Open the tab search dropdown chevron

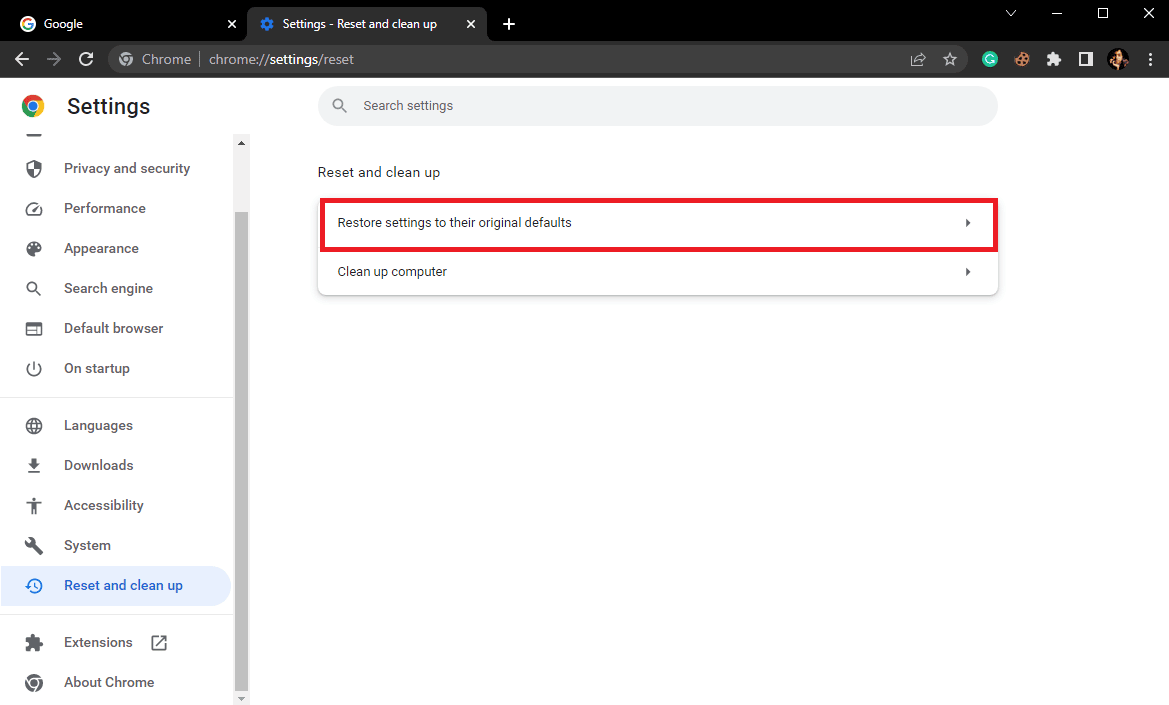[1011, 13]
